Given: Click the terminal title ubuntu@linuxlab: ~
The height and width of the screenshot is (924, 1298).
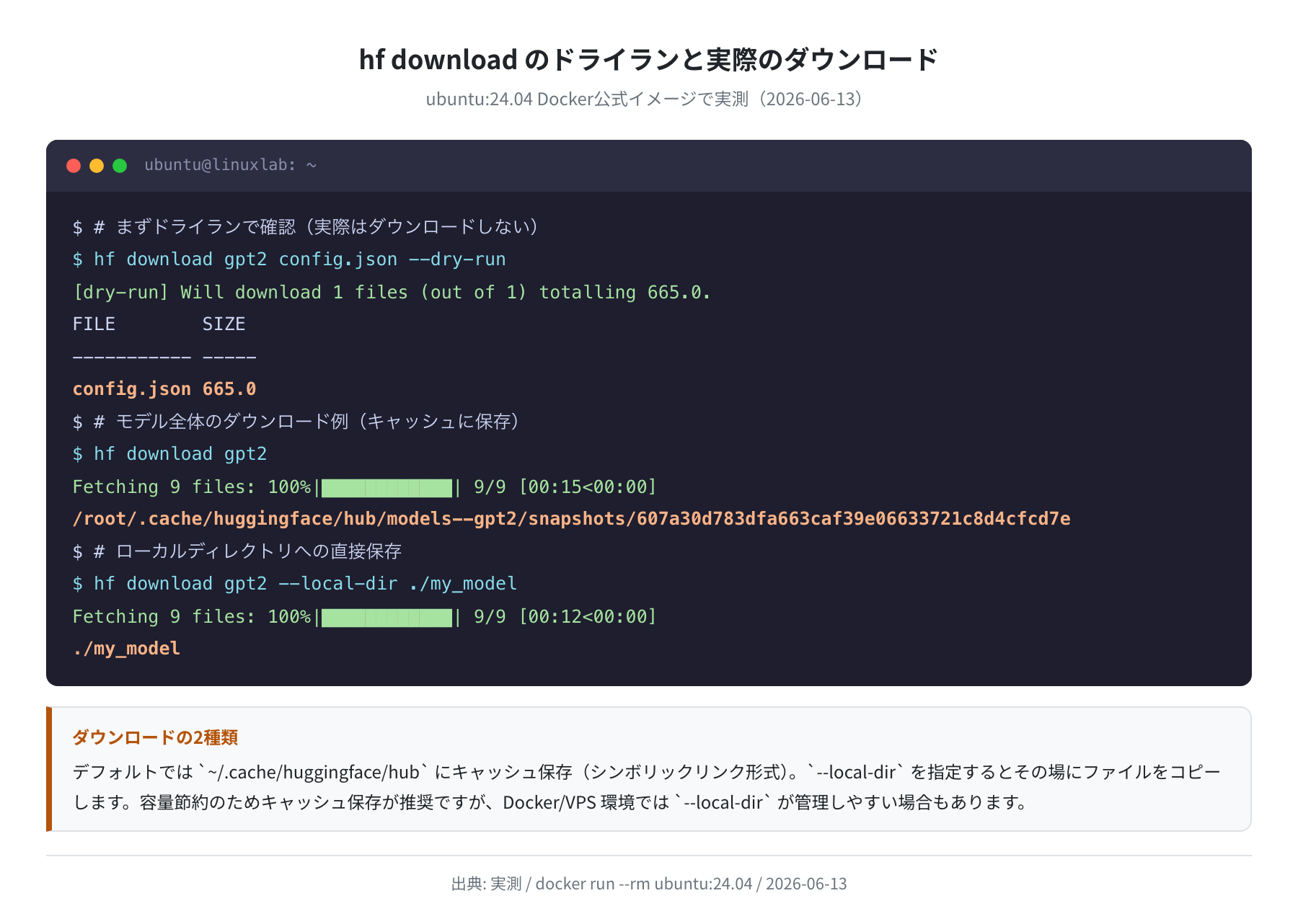Looking at the screenshot, I should (231, 165).
